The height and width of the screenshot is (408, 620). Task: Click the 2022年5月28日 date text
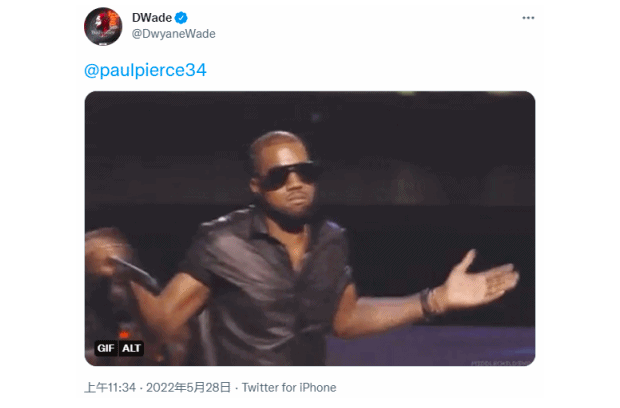(x=188, y=387)
